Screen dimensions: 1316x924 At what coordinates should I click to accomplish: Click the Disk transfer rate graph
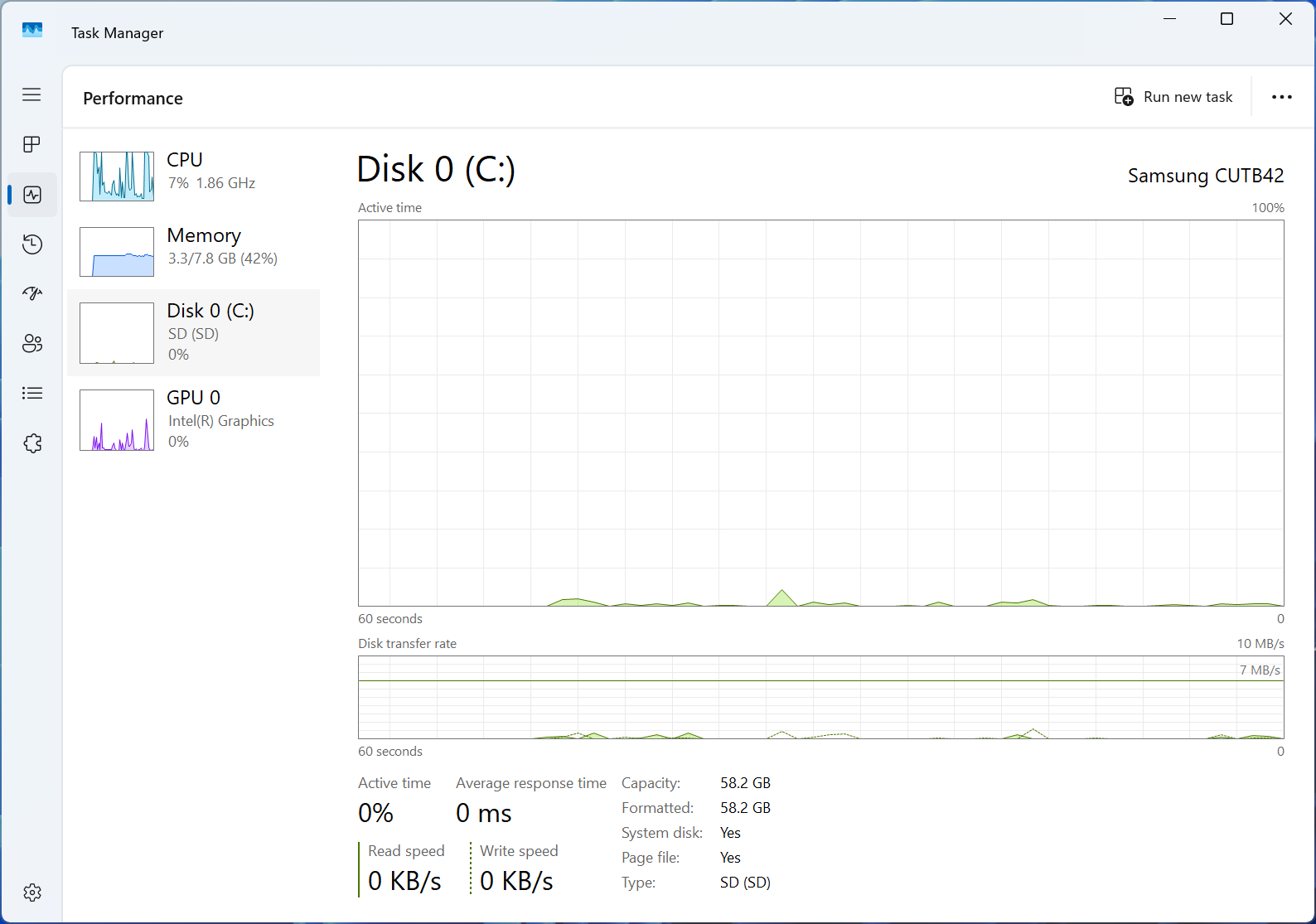tap(820, 697)
